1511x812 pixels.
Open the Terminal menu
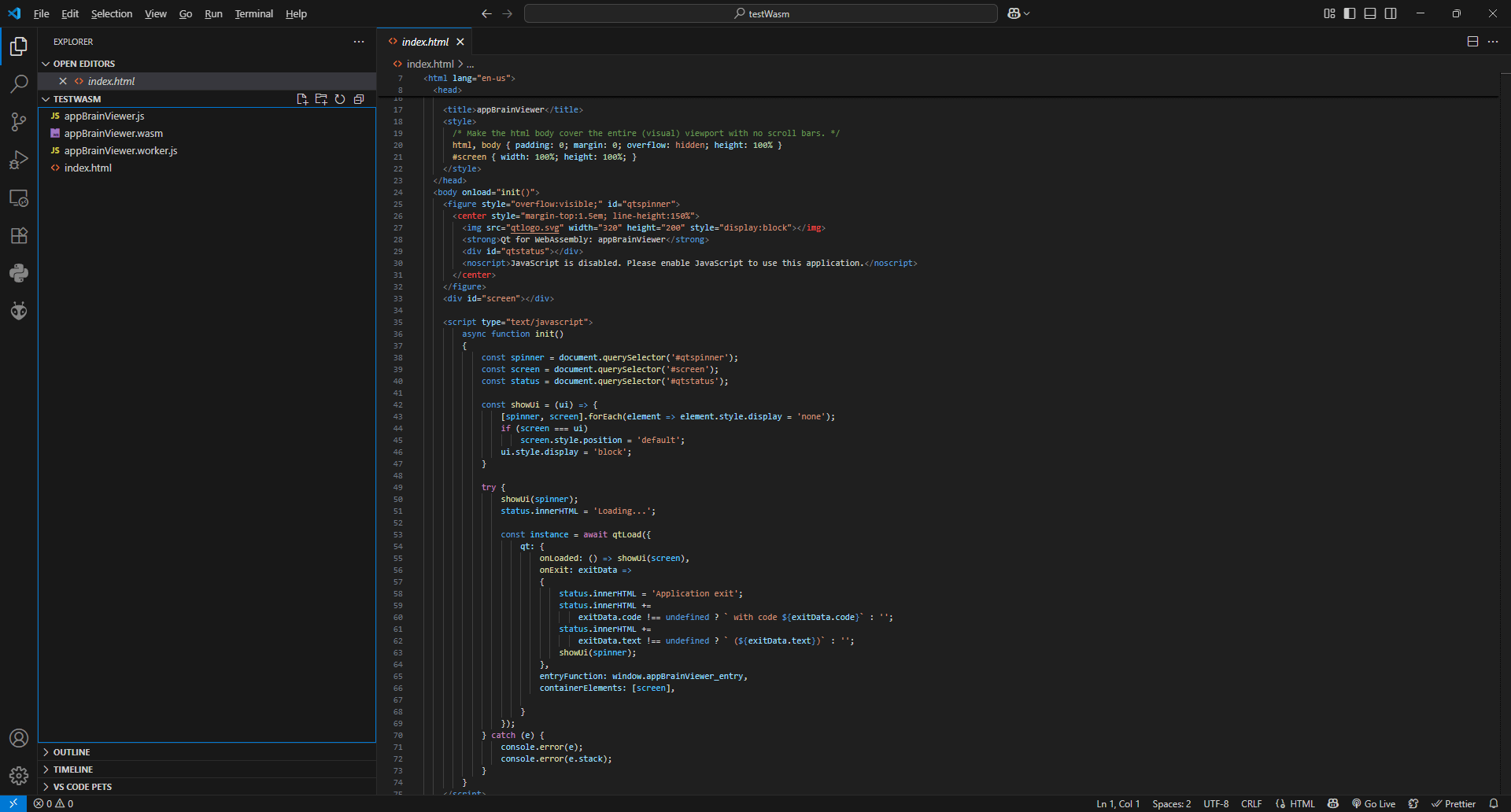(x=253, y=13)
